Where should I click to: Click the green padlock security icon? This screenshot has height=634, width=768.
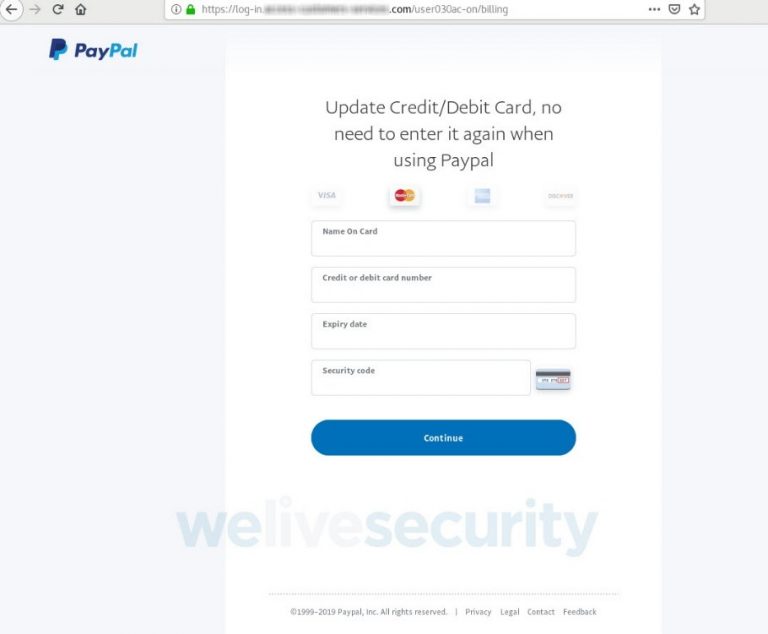[191, 9]
